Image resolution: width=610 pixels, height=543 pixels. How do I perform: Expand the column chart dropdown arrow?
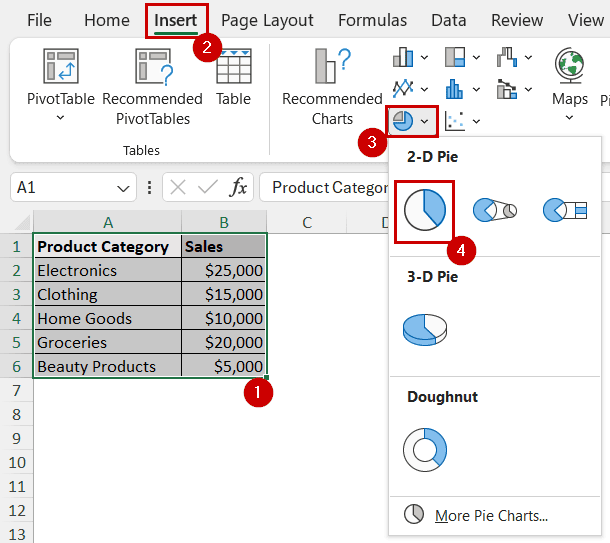tap(424, 58)
